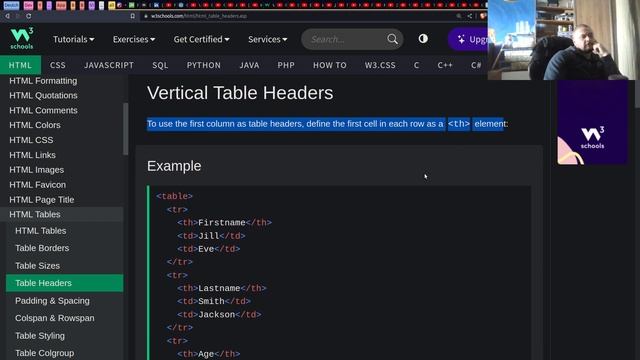Screen dimensions: 640x360
Task: Click the Example heading
Action: click(x=174, y=166)
